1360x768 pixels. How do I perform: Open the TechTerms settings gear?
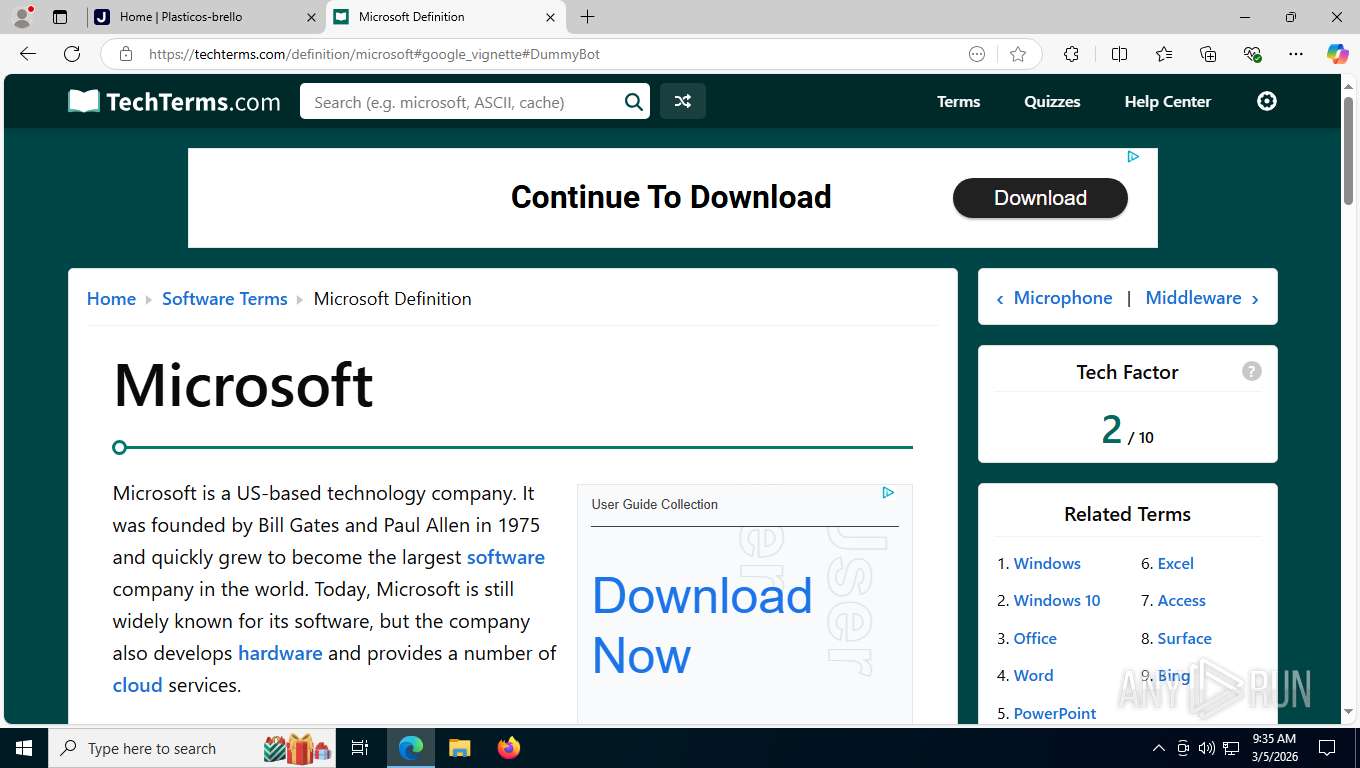point(1267,101)
